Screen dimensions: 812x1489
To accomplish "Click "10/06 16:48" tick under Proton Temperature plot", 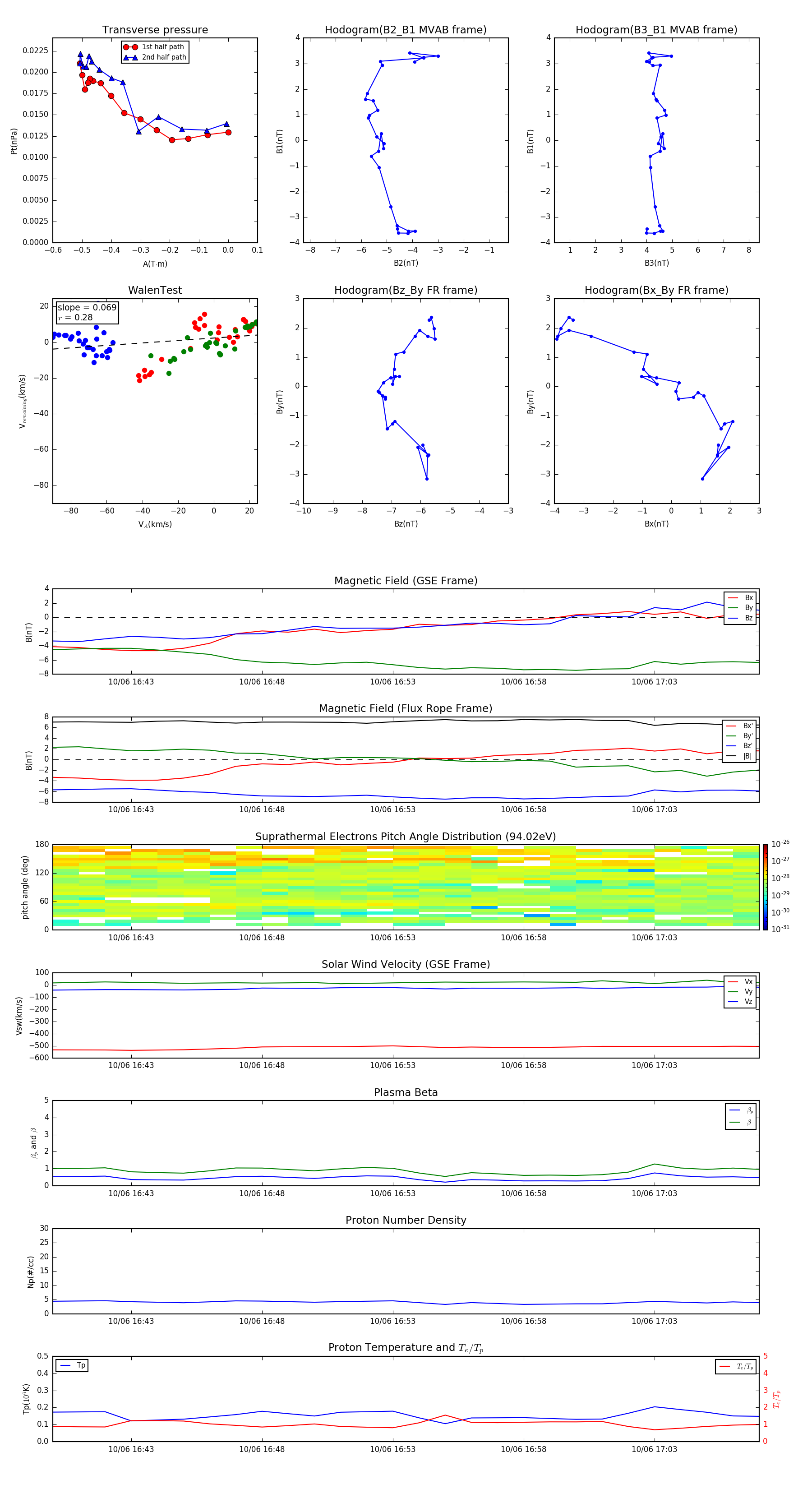I will pyautogui.click(x=262, y=1450).
